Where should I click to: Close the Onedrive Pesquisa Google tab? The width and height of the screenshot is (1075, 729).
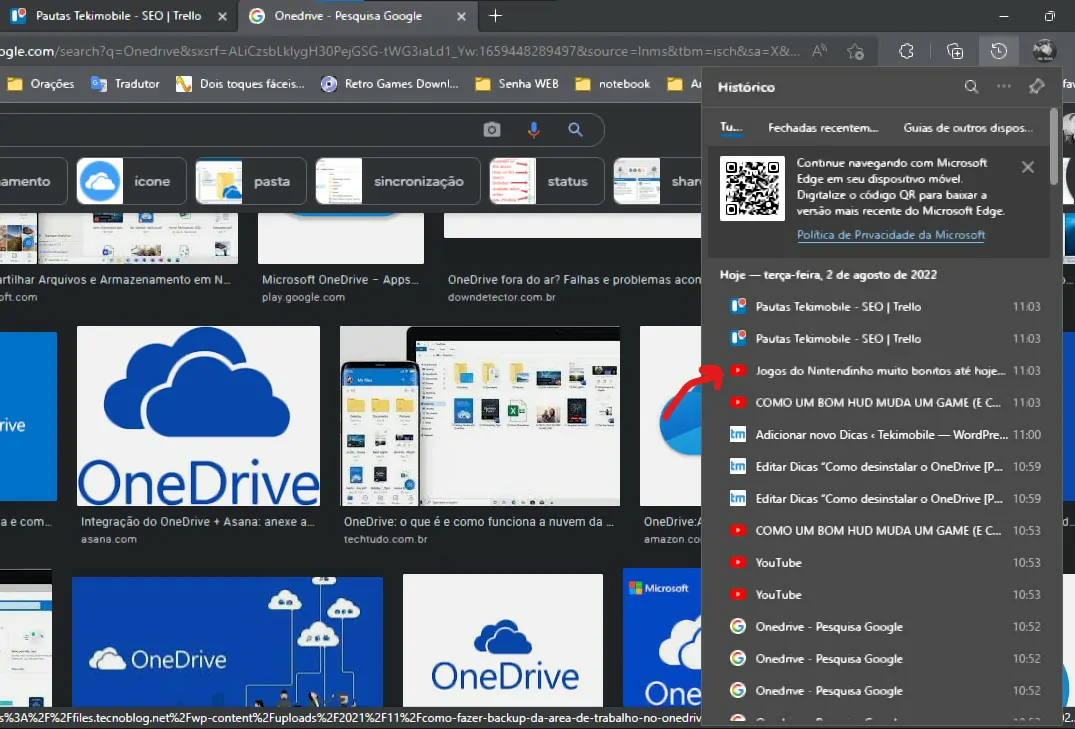tap(461, 16)
